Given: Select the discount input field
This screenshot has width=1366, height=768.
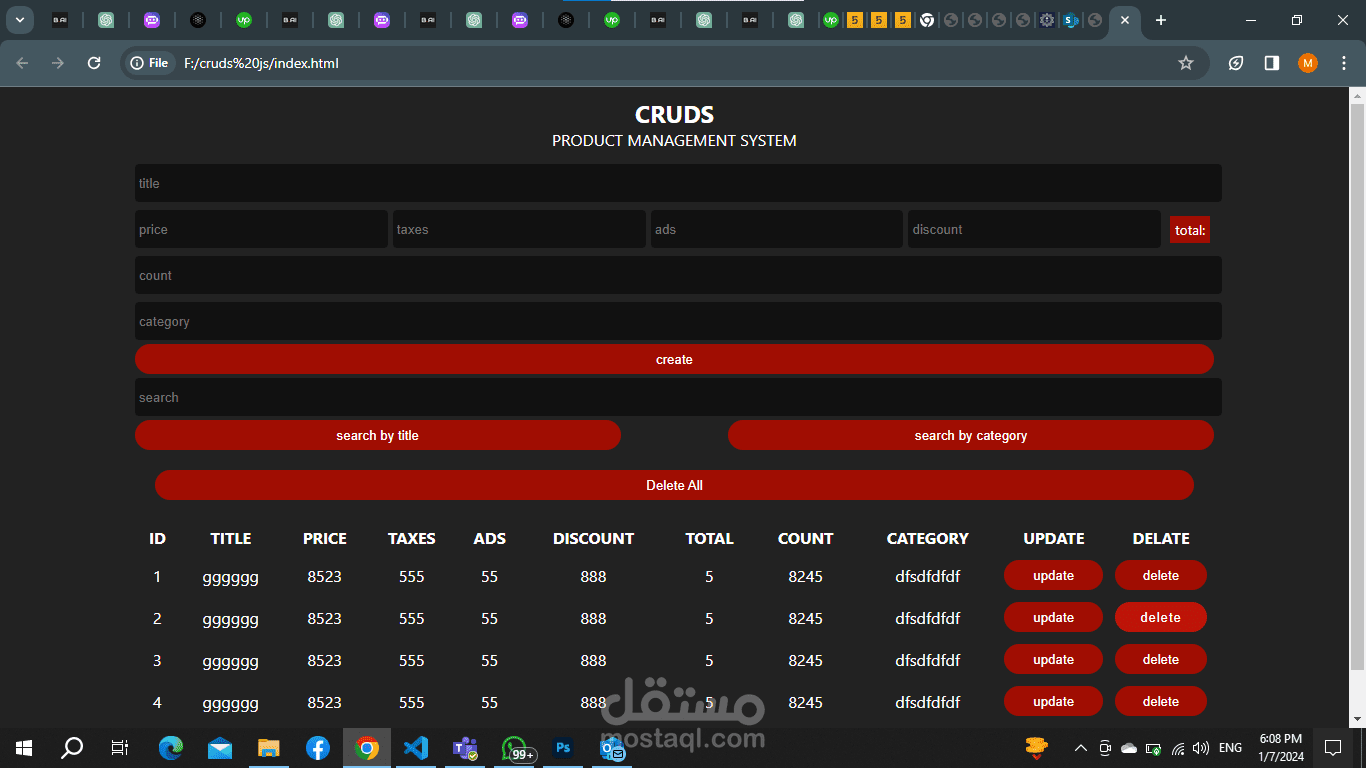Looking at the screenshot, I should point(1034,229).
